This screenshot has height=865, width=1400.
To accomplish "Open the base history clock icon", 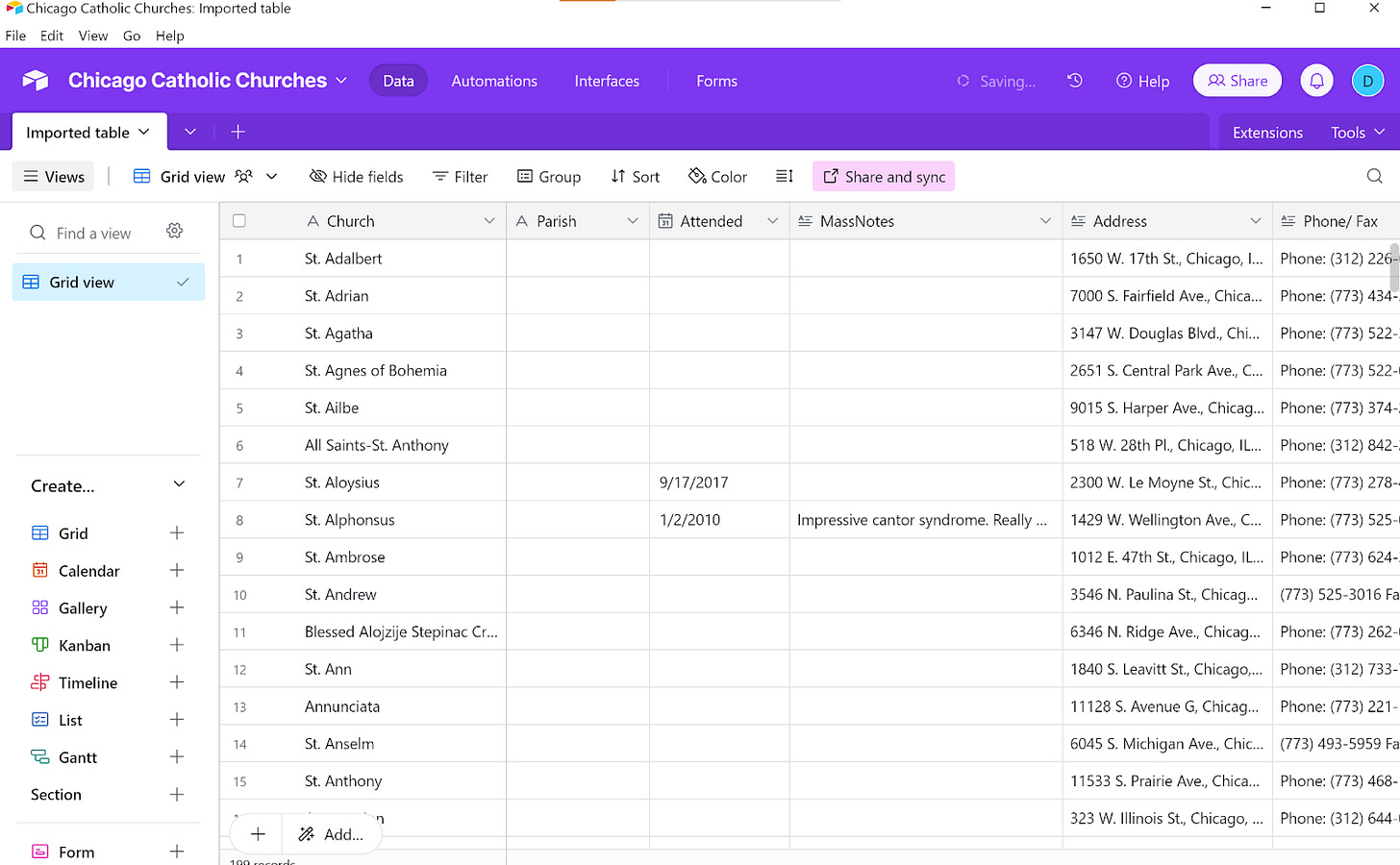I will tap(1075, 81).
